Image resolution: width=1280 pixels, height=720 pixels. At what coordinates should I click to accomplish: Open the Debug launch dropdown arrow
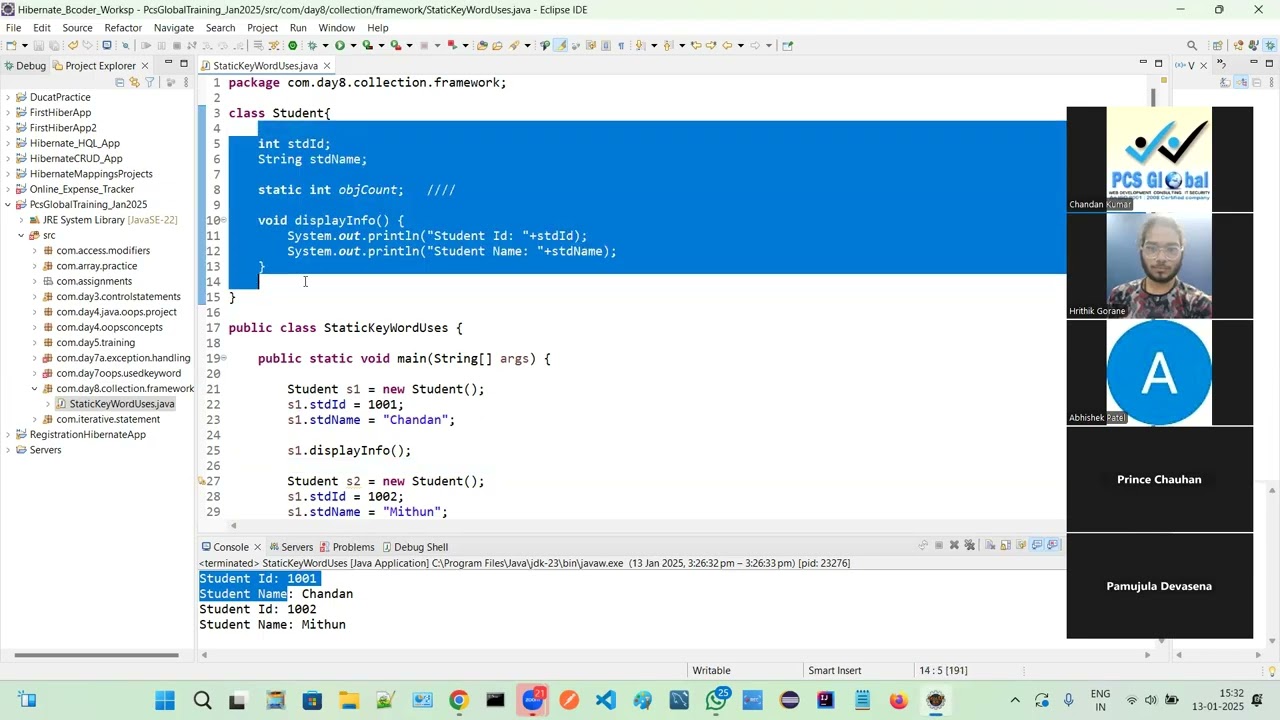(325, 45)
